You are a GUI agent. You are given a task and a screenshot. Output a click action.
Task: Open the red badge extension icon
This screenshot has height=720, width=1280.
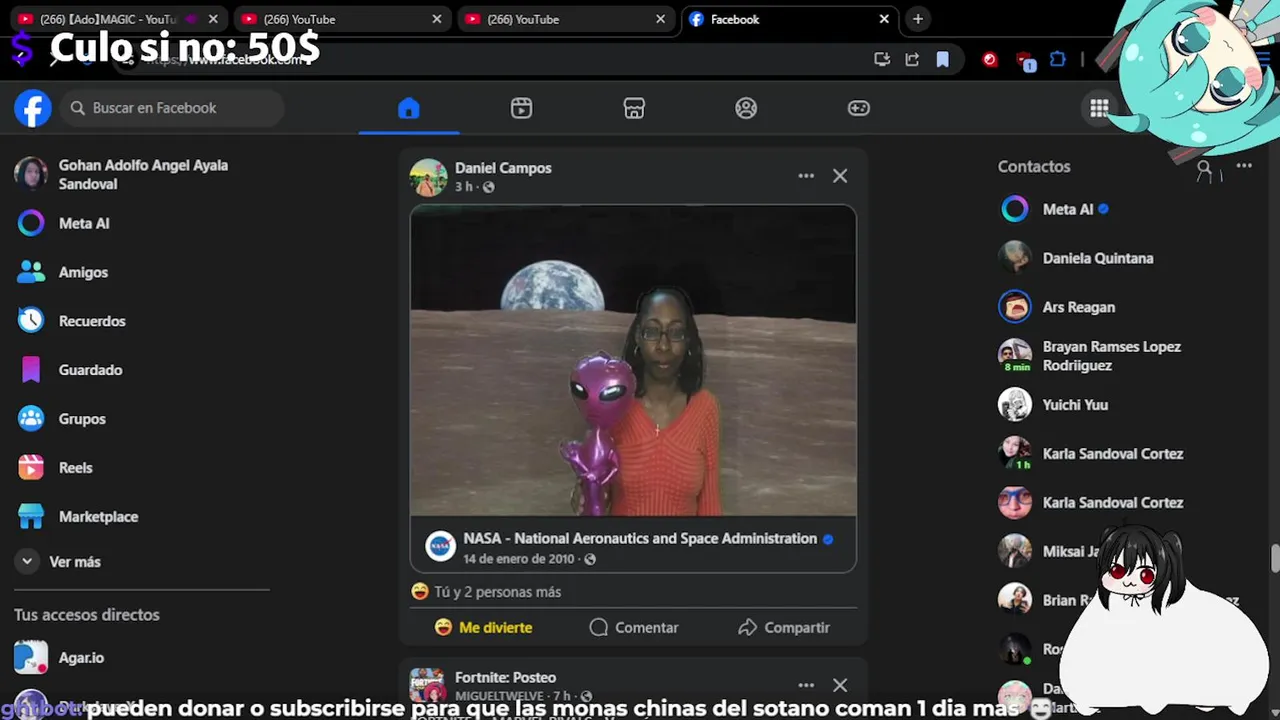point(1025,61)
